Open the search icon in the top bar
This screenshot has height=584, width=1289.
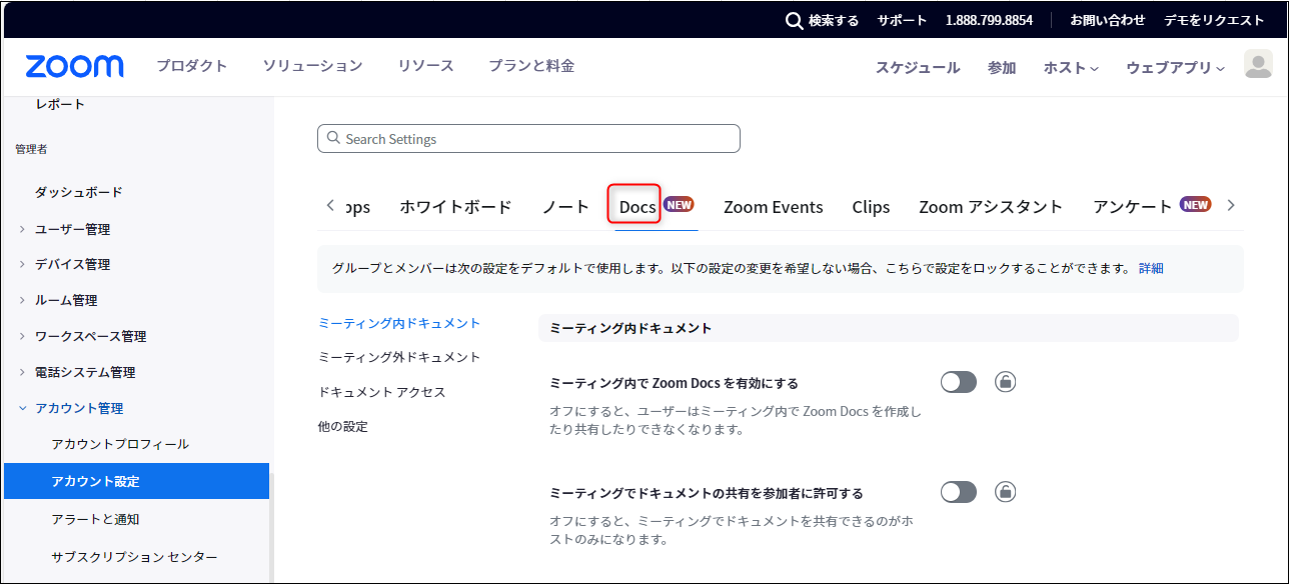[x=793, y=20]
